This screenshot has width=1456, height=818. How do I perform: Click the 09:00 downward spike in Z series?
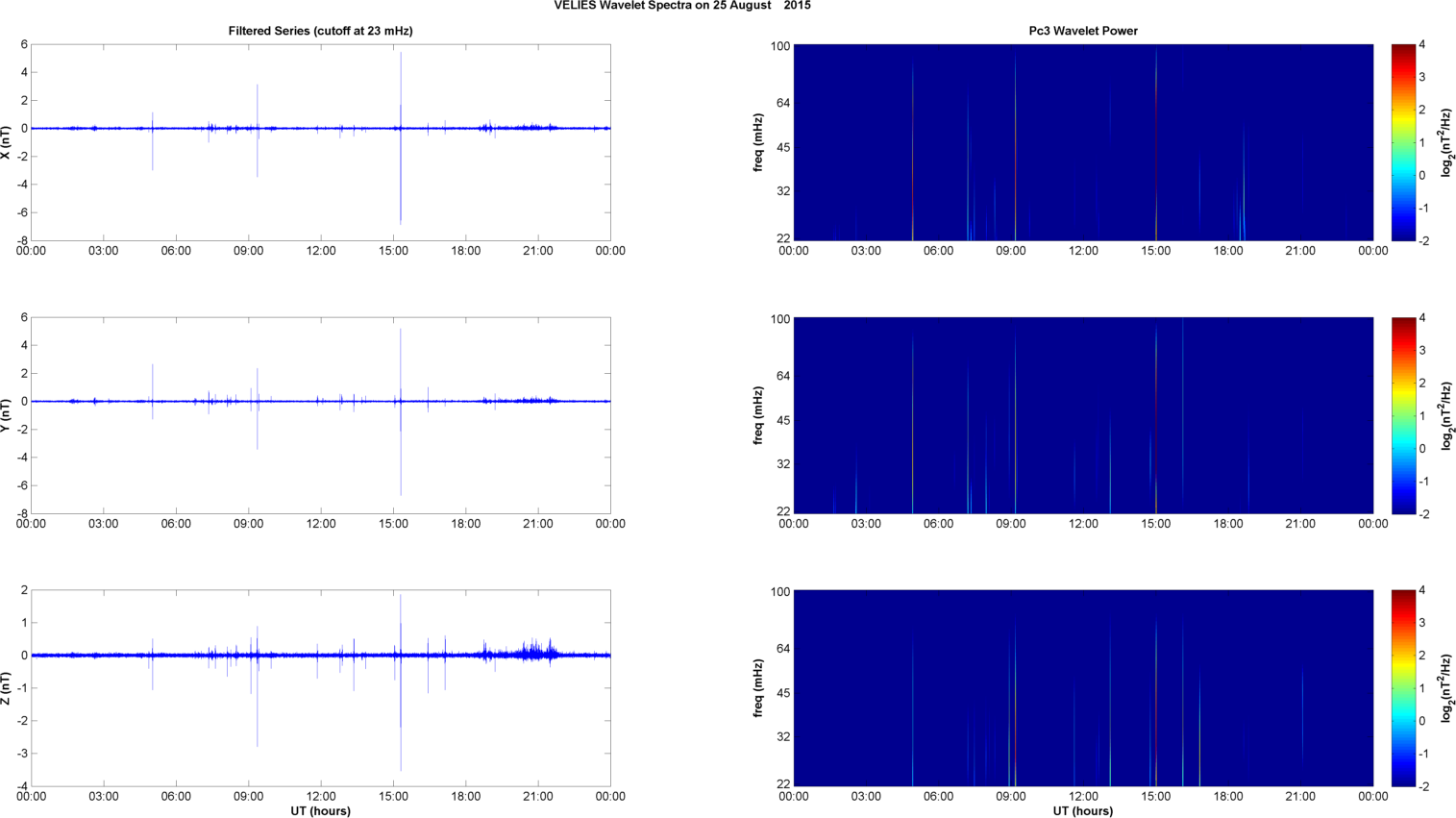(257, 687)
